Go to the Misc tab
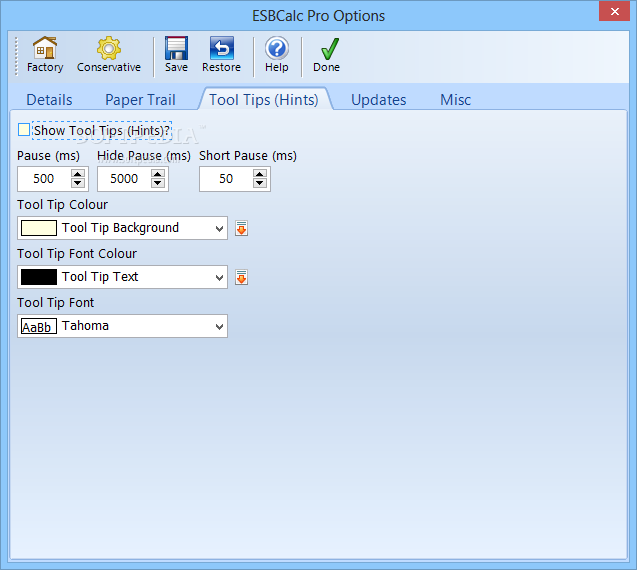637x570 pixels. tap(455, 100)
